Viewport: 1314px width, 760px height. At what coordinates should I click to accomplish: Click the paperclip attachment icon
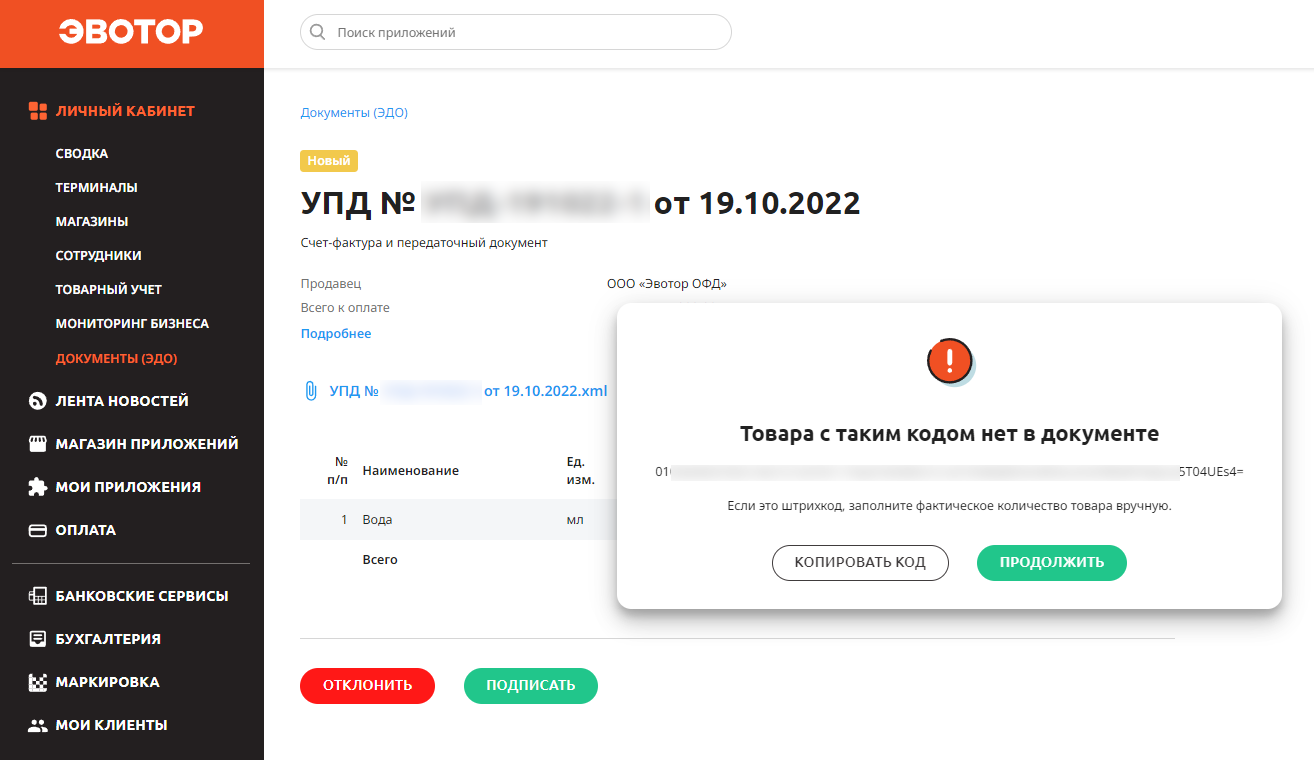pyautogui.click(x=310, y=391)
